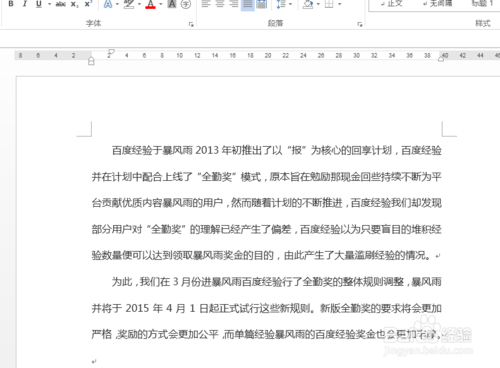Viewport: 500px width, 368px height.
Task: Apply red font color A
Action: (x=150, y=4)
